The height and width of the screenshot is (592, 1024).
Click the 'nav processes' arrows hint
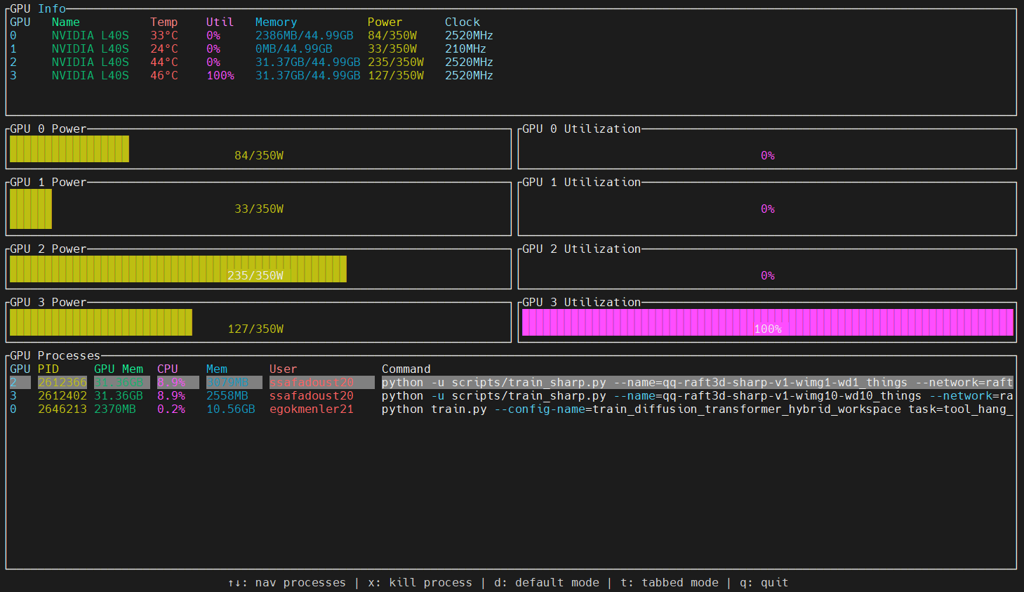tap(286, 582)
